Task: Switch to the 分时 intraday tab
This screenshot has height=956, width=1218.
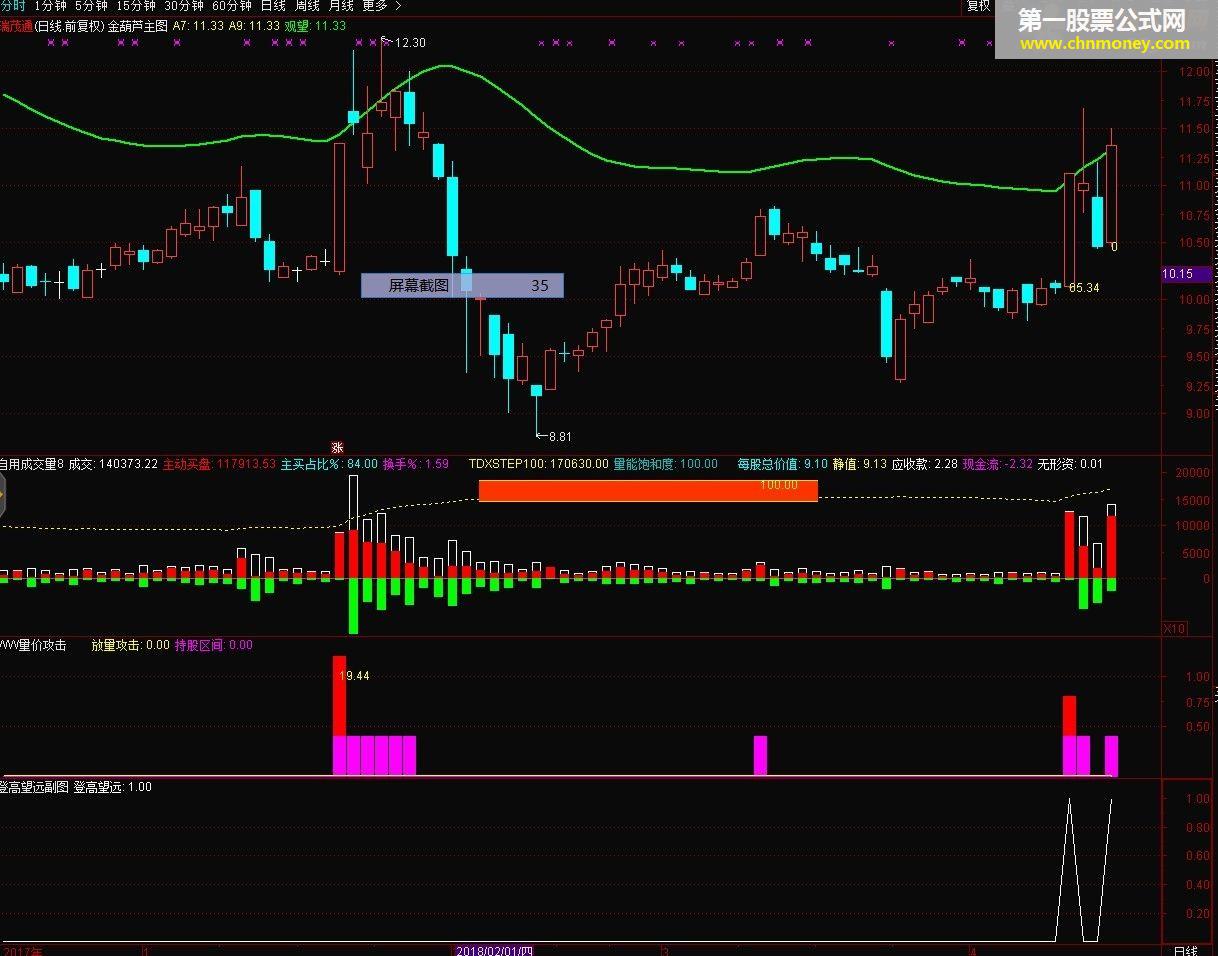Action: [13, 6]
